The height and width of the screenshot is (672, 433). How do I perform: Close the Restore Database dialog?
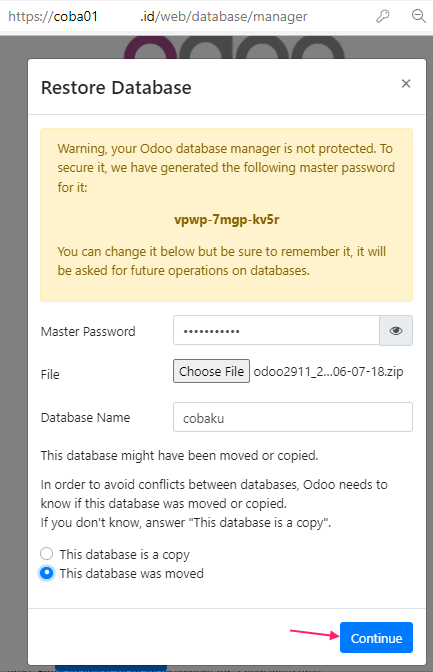[406, 84]
